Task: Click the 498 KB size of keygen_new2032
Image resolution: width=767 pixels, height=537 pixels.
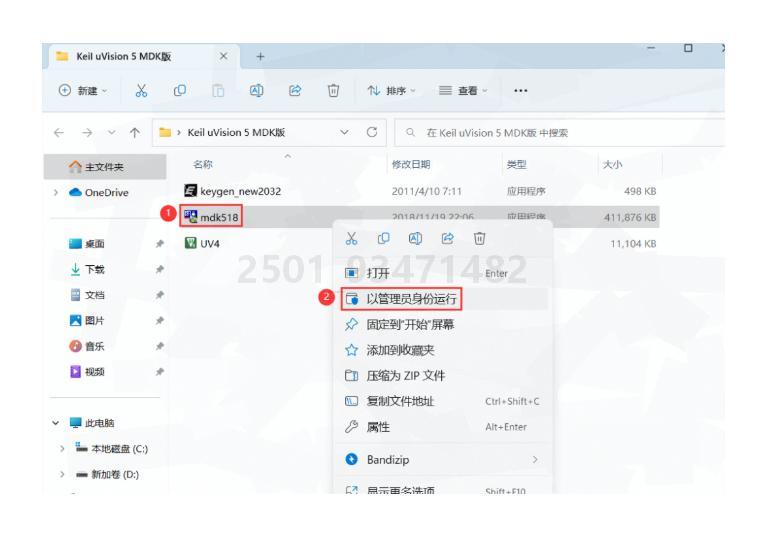Action: tap(640, 191)
